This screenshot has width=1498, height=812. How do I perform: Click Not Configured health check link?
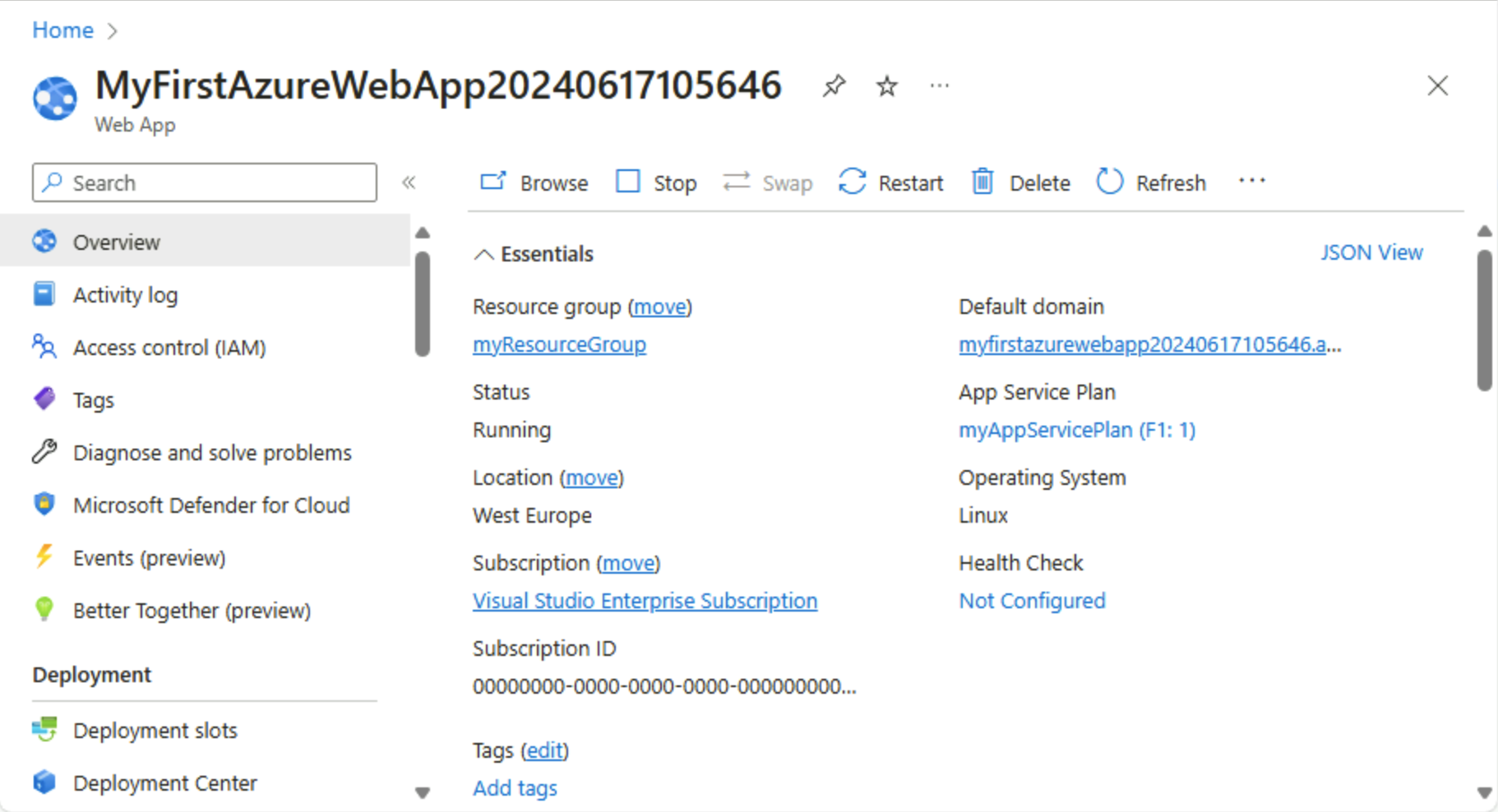point(1032,601)
